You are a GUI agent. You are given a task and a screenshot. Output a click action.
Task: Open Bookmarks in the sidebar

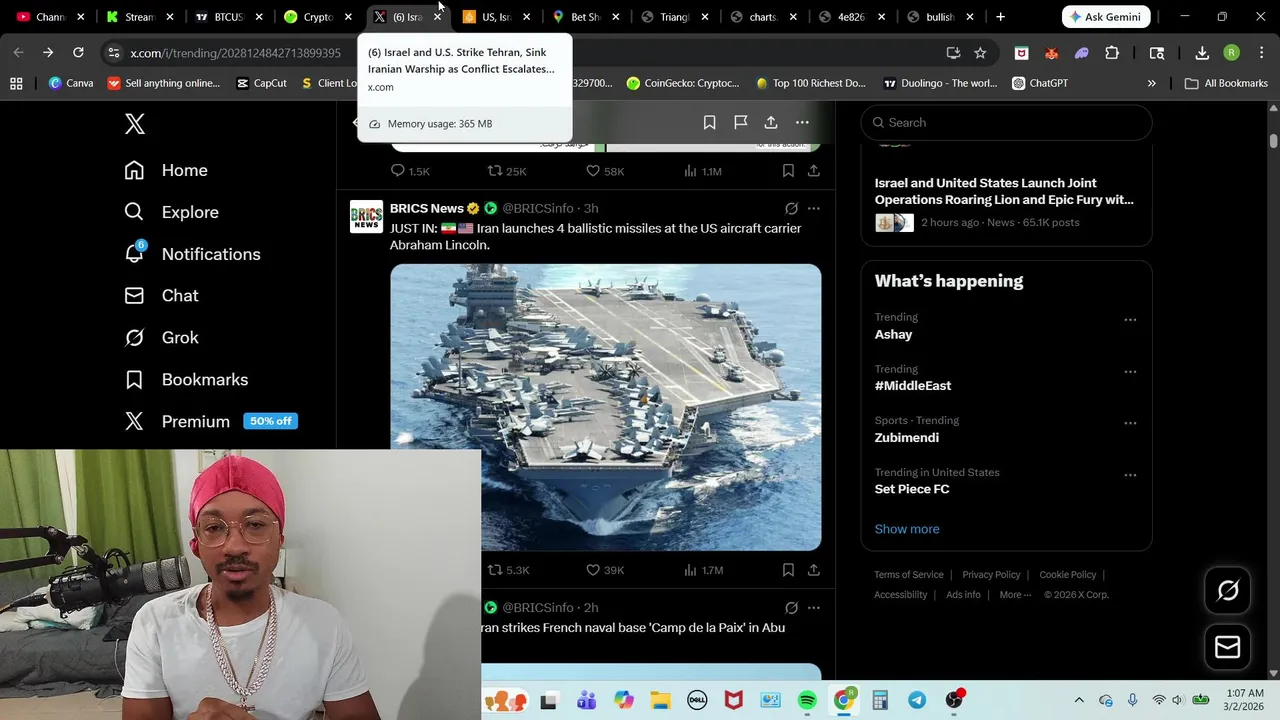coord(186,380)
